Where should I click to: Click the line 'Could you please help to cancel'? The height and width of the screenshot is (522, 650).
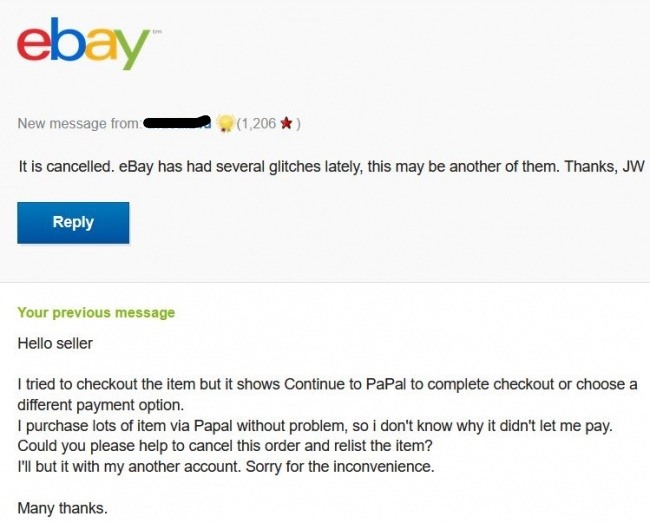coord(225,446)
